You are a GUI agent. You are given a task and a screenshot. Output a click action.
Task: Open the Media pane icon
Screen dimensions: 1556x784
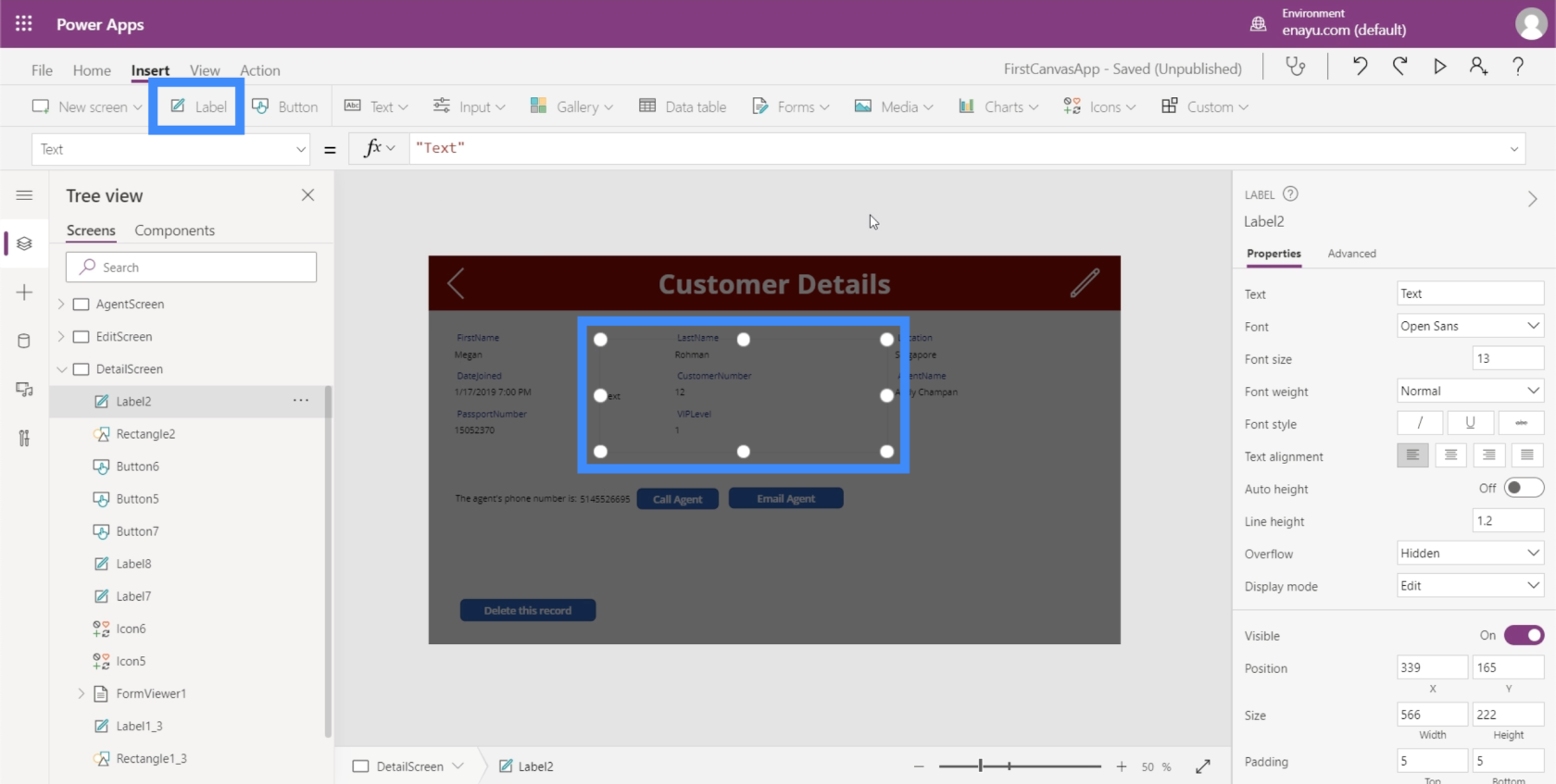[x=24, y=390]
